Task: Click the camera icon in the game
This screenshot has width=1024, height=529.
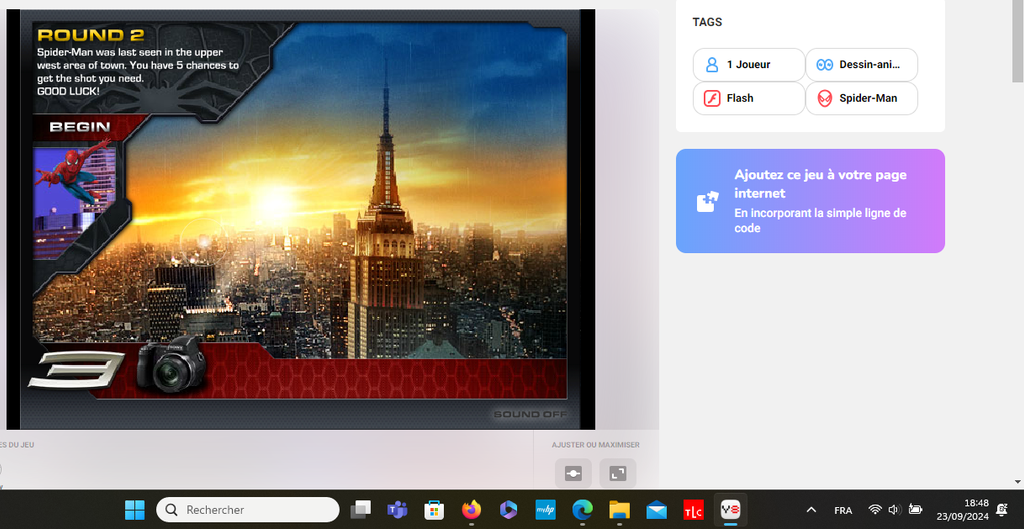Action: tap(171, 364)
